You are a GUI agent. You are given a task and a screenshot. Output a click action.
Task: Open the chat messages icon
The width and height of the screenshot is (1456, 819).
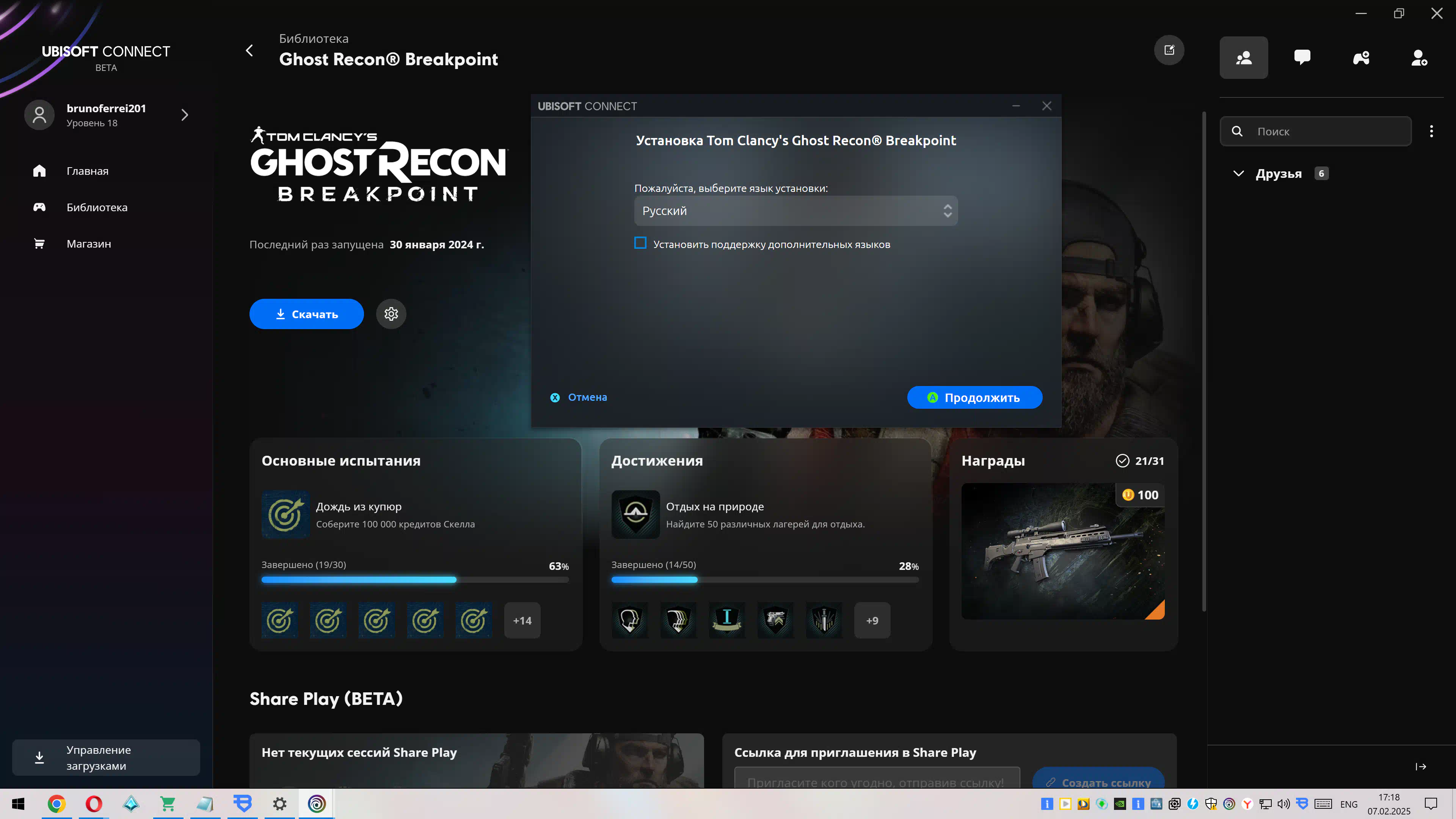(x=1302, y=58)
